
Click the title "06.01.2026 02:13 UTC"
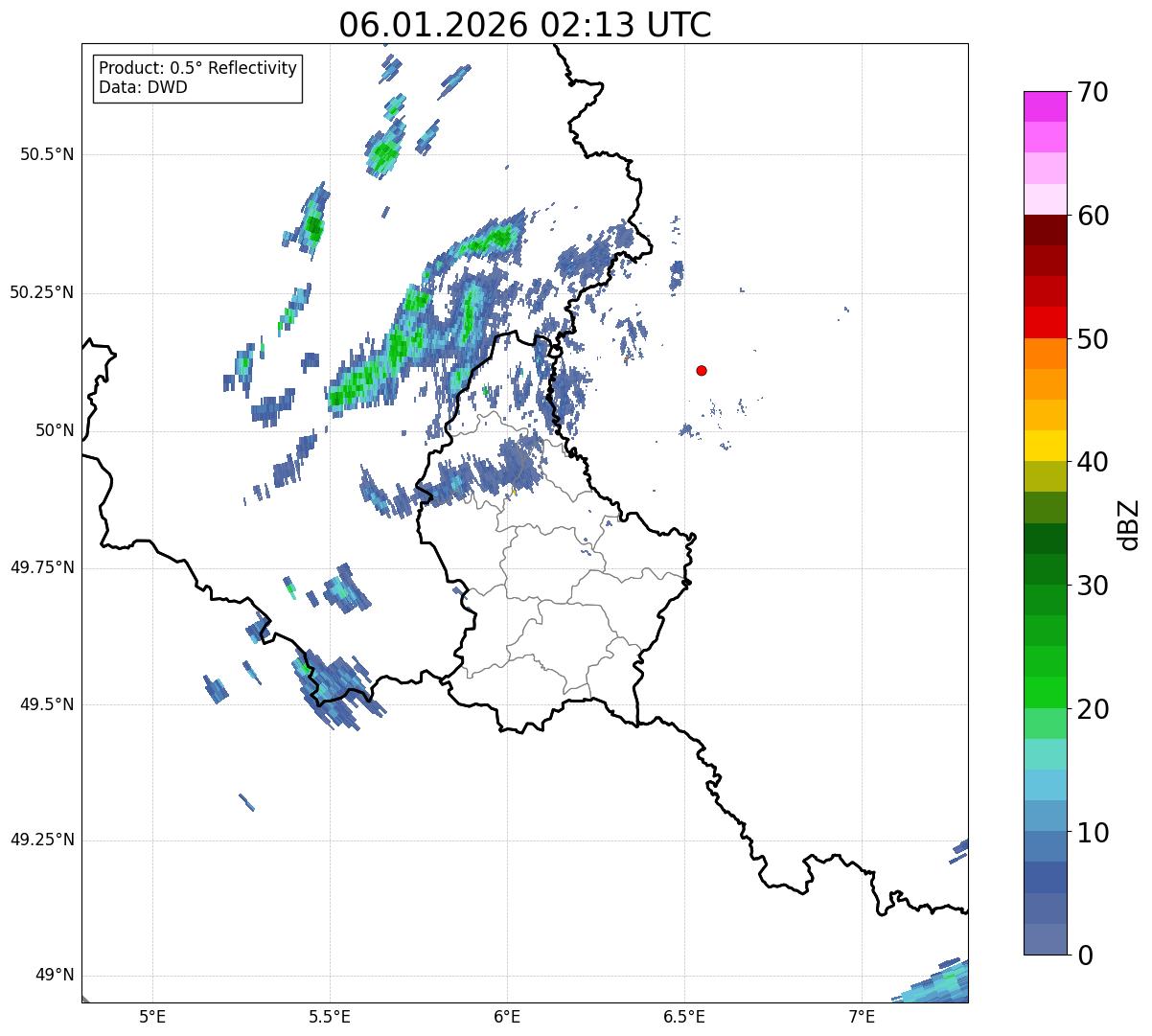[525, 24]
